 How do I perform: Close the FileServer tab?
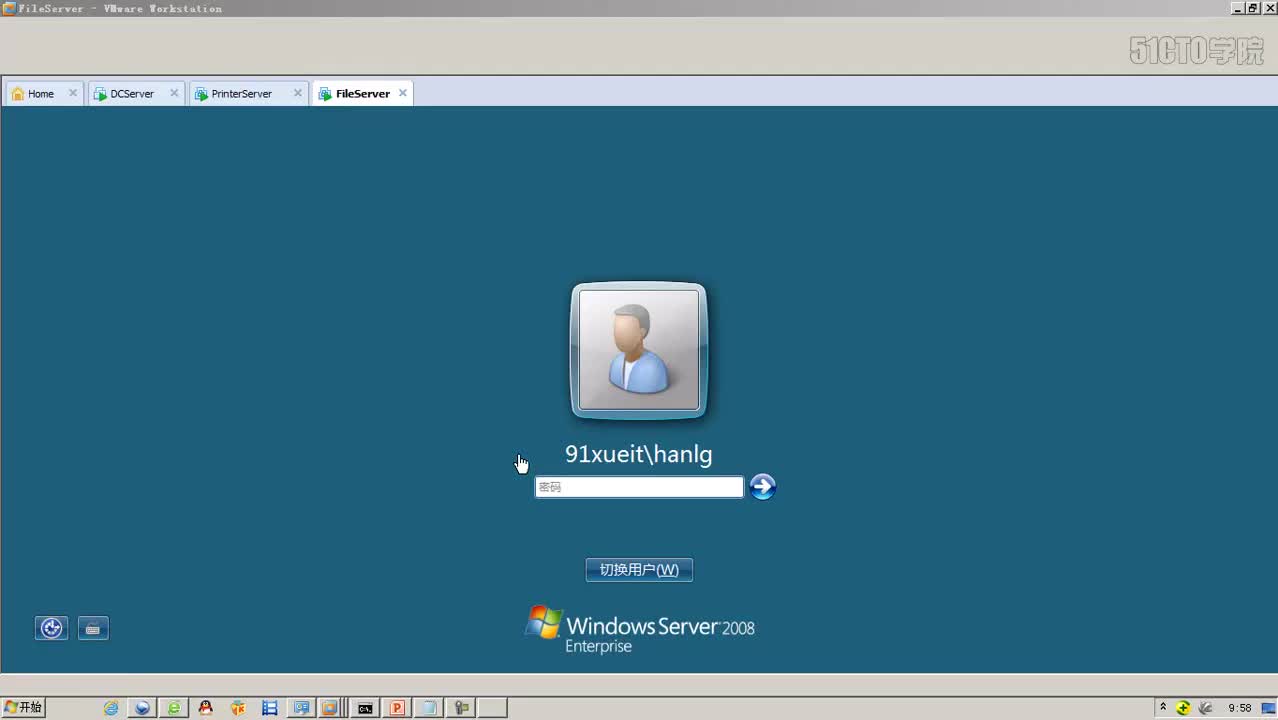coord(403,93)
